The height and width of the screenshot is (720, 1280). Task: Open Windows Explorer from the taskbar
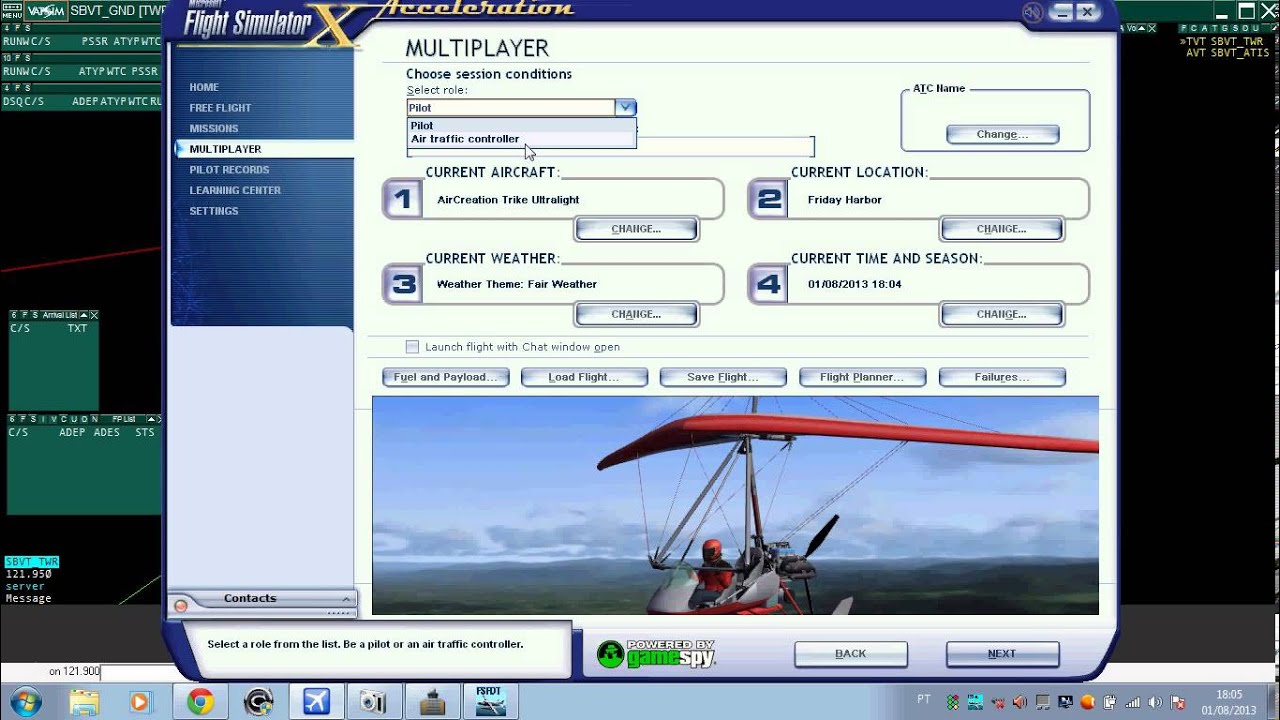click(85, 702)
